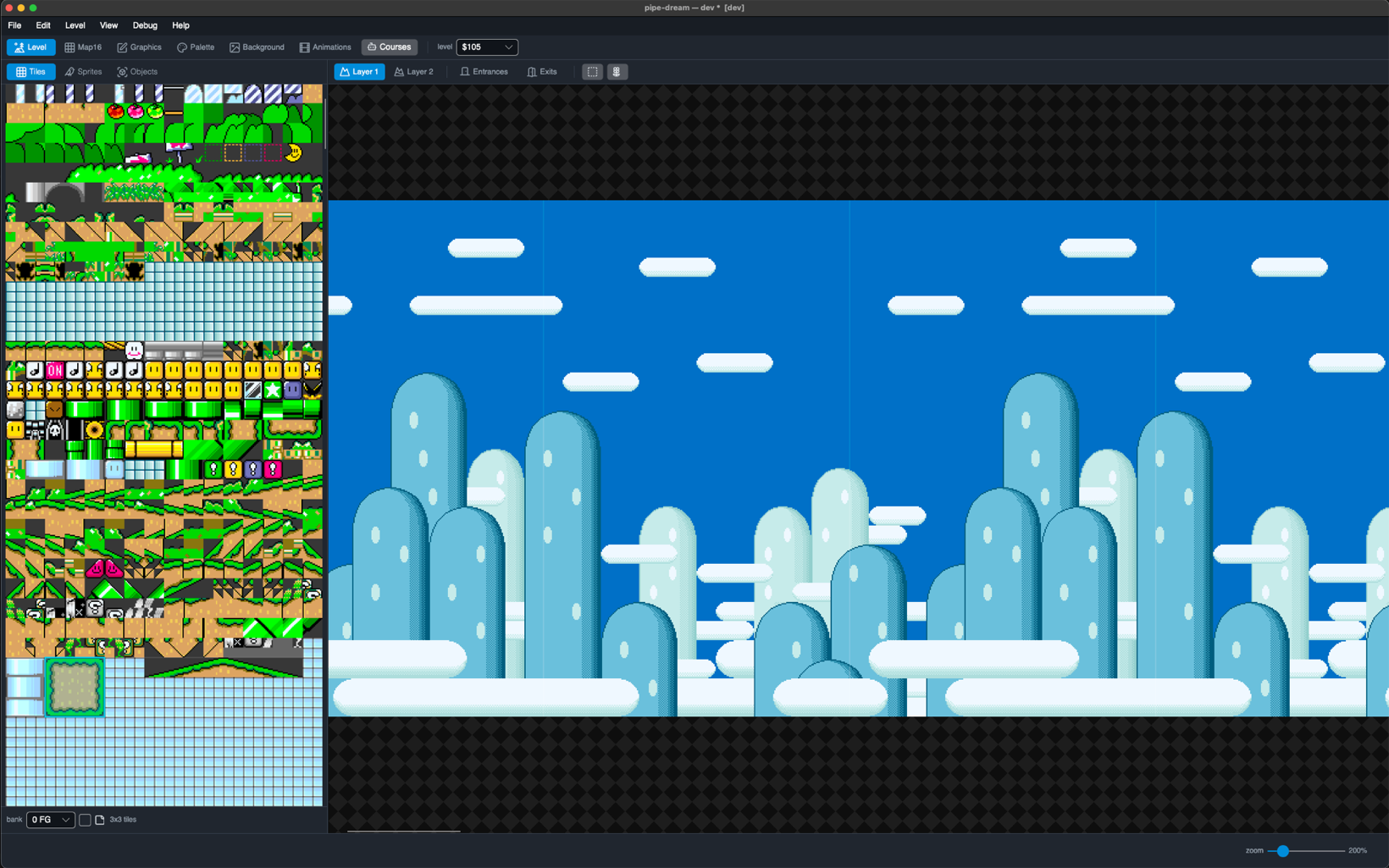1389x868 pixels.
Task: Open the bank 0 FG dropdown
Action: [x=50, y=820]
